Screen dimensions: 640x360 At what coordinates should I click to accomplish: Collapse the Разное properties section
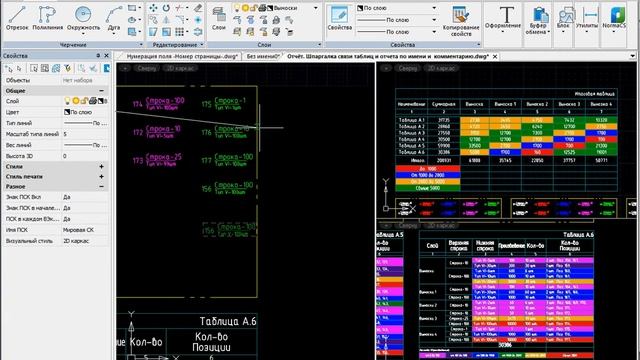(x=101, y=187)
